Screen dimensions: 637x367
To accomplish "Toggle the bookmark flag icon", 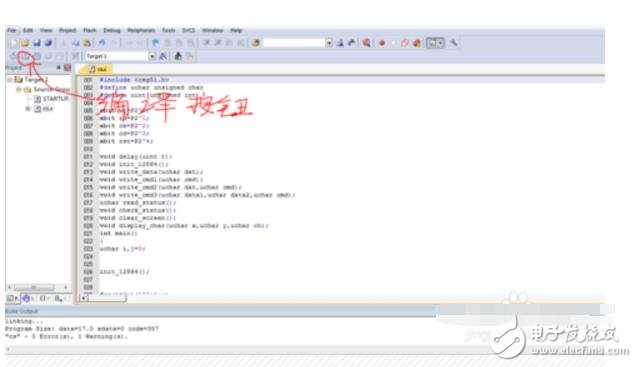I will [x=156, y=43].
